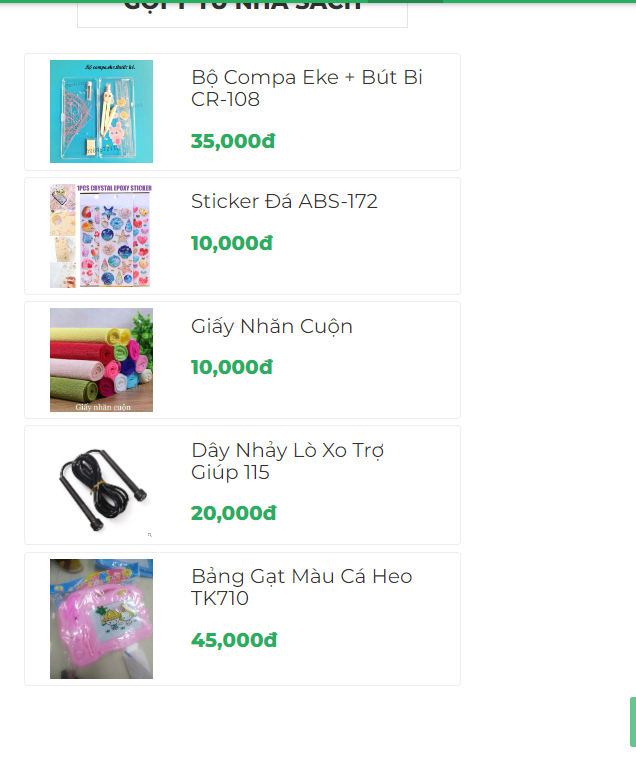View the pink dolphin drawing board image
636x758 pixels.
(101, 618)
